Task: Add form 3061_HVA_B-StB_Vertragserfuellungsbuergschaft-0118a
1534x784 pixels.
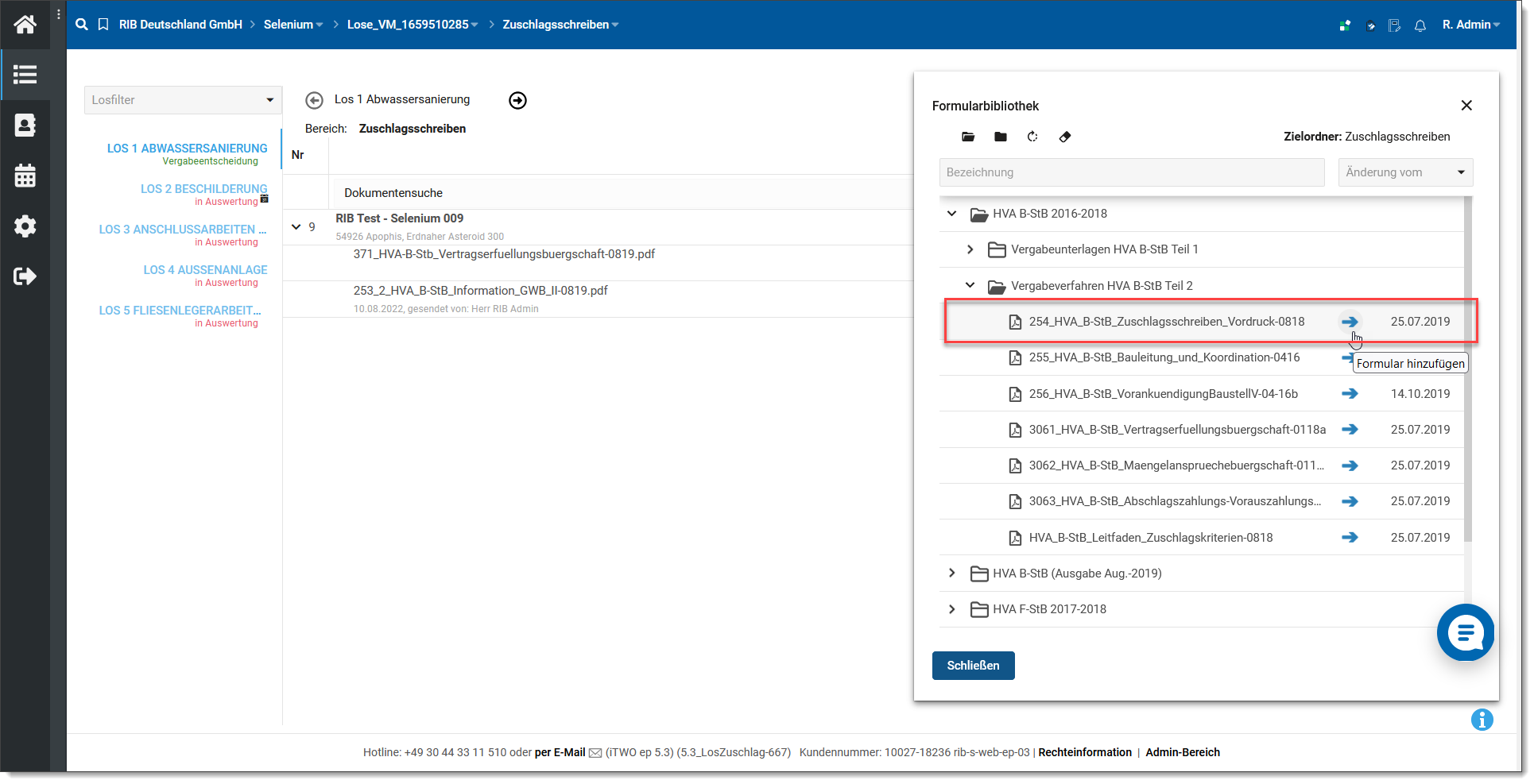Action: tap(1350, 430)
